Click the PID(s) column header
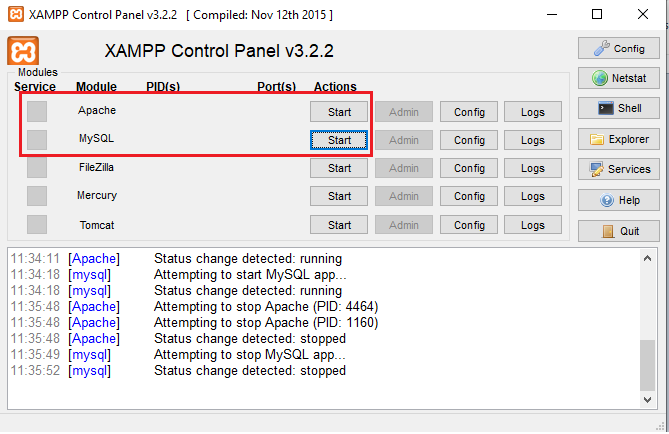The width and height of the screenshot is (669, 434). pos(163,87)
